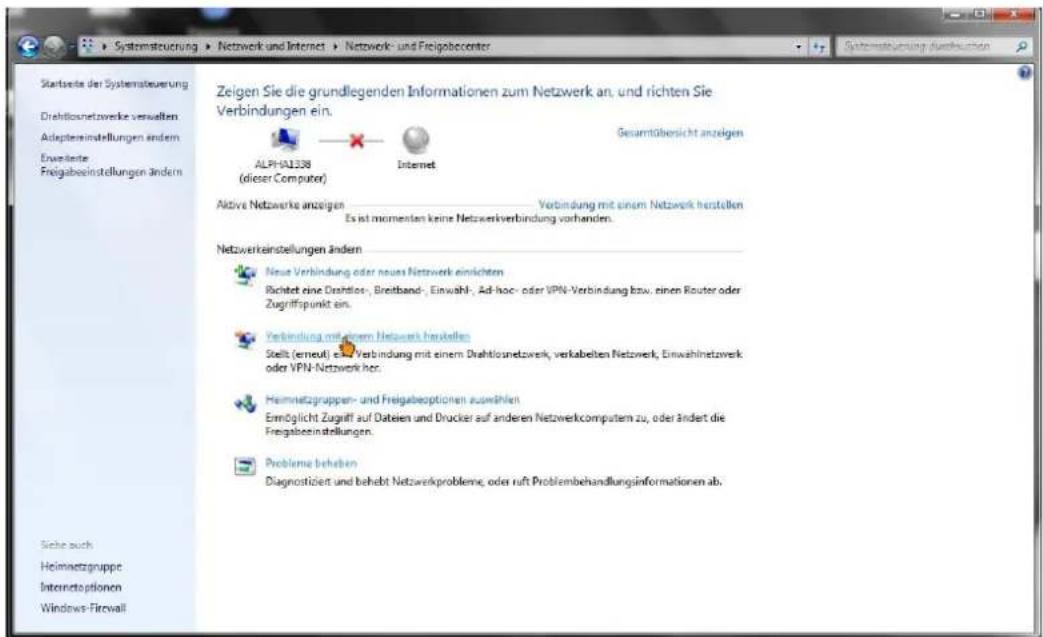This screenshot has height=637, width=1043.
Task: Click top-right Verbindung mit einem Netzwerk herstellen link
Action: click(641, 205)
